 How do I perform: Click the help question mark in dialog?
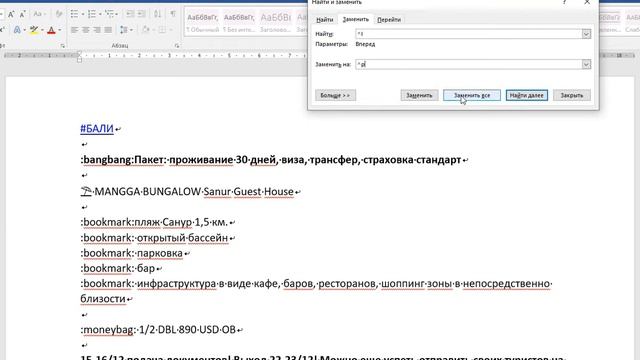click(564, 2)
